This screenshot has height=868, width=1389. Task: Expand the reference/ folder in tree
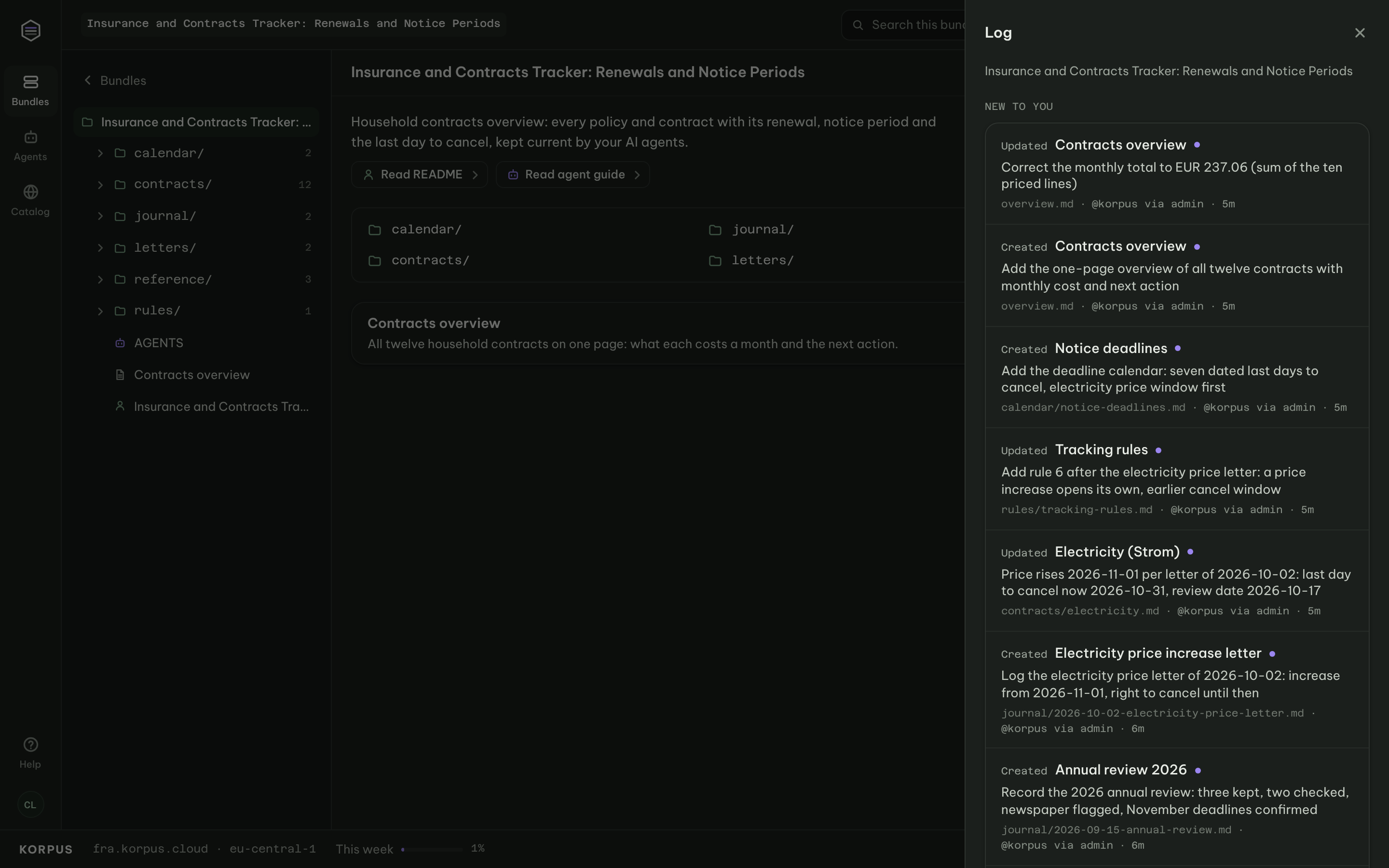pos(100,280)
